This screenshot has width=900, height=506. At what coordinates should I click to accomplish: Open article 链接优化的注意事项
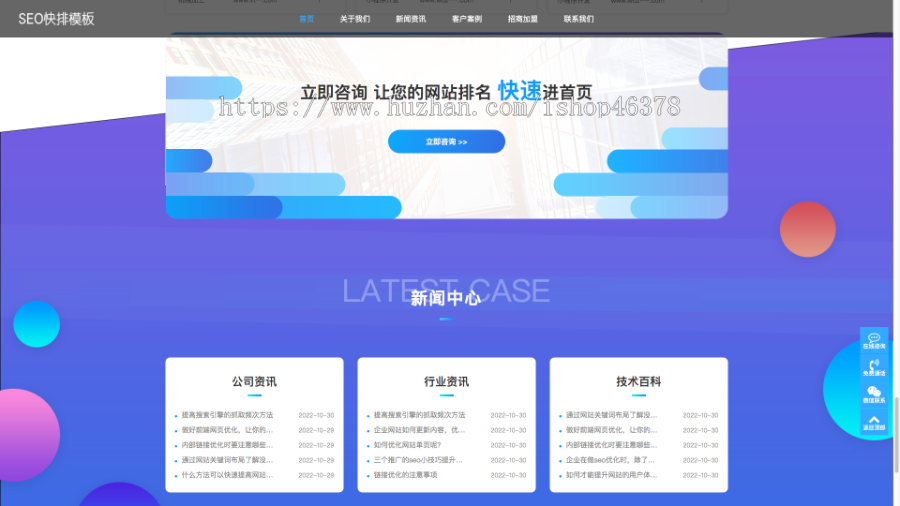405,475
